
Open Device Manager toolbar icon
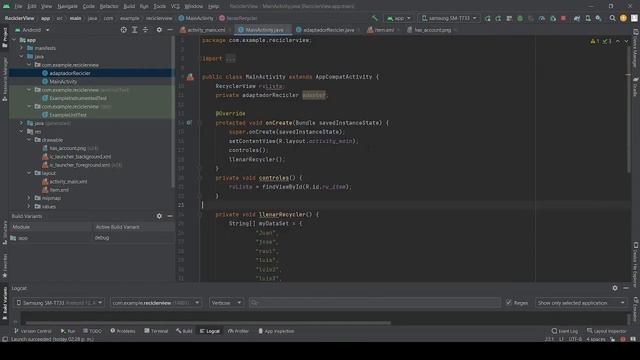[588, 18]
